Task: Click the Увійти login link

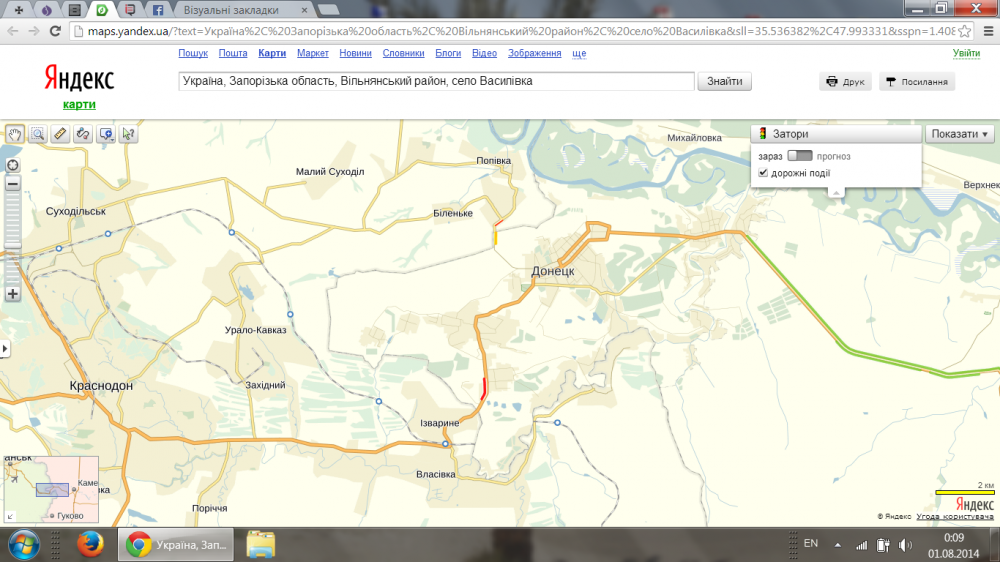Action: [x=966, y=54]
